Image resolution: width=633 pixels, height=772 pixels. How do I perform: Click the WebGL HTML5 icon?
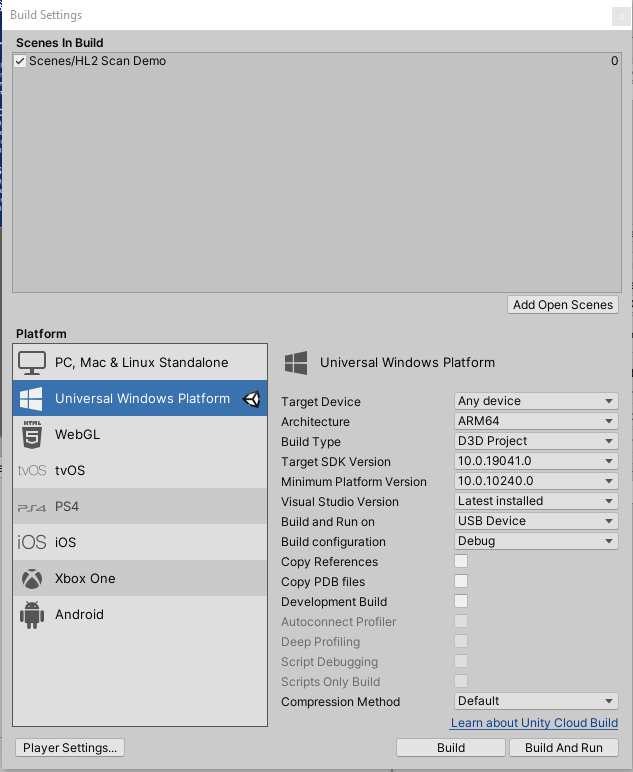32,434
